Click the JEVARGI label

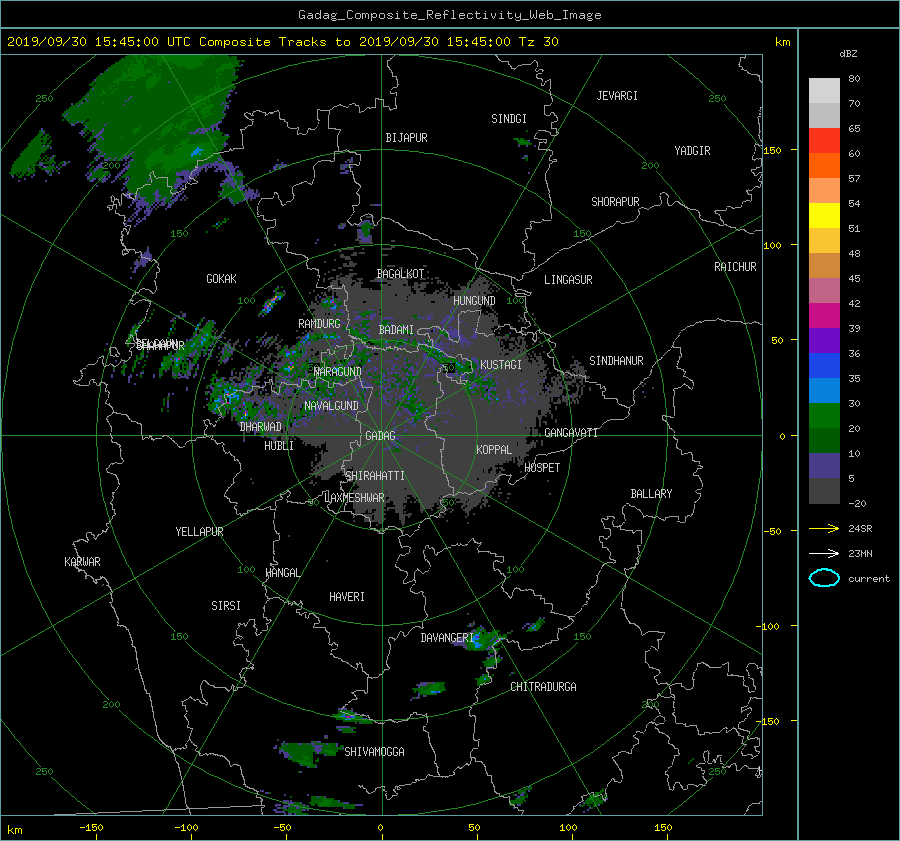pos(617,96)
